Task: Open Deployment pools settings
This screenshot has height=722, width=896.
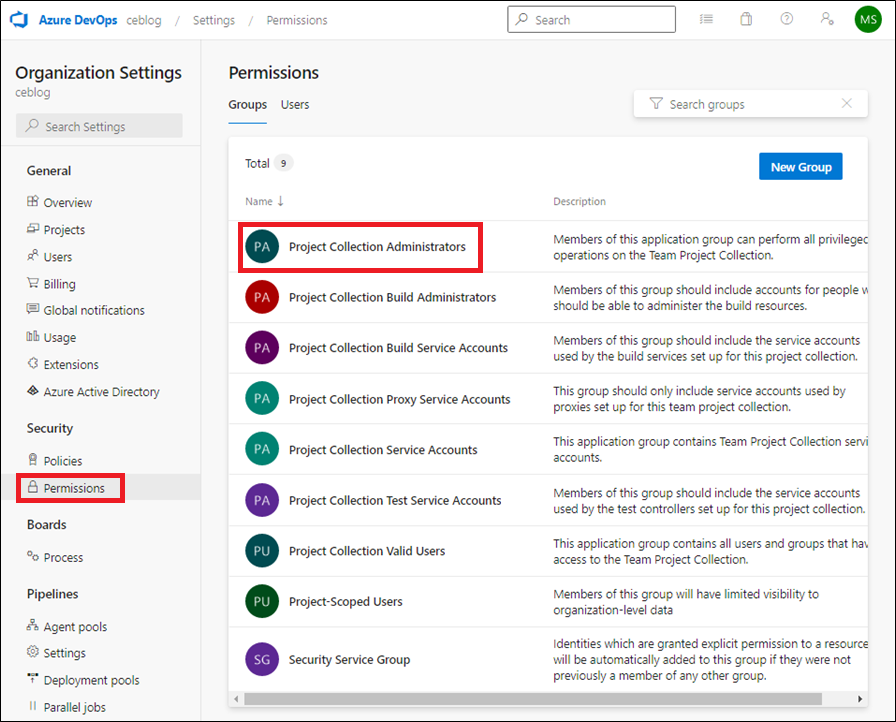Action: coord(91,680)
